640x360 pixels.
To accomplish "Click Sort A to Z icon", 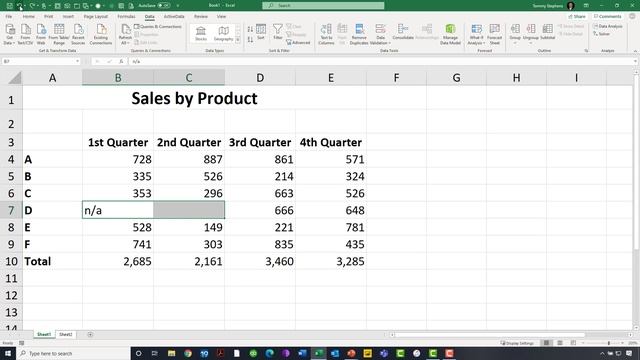I will (x=250, y=29).
